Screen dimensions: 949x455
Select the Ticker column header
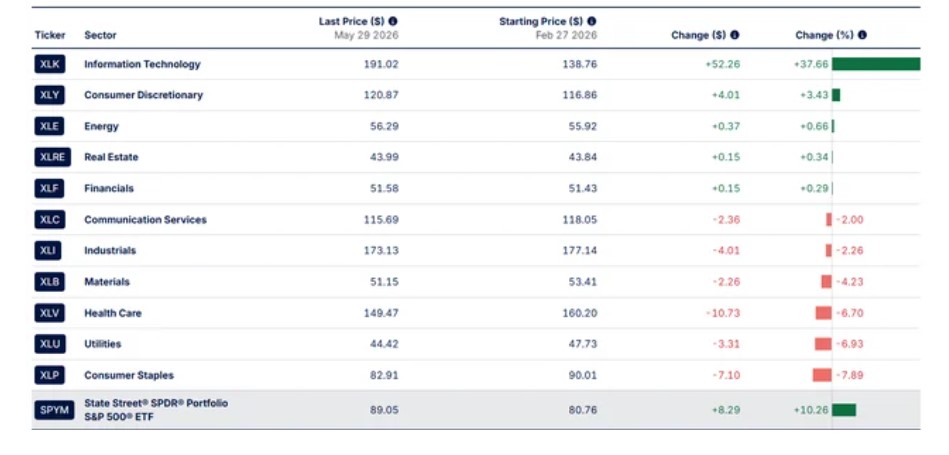(50, 35)
